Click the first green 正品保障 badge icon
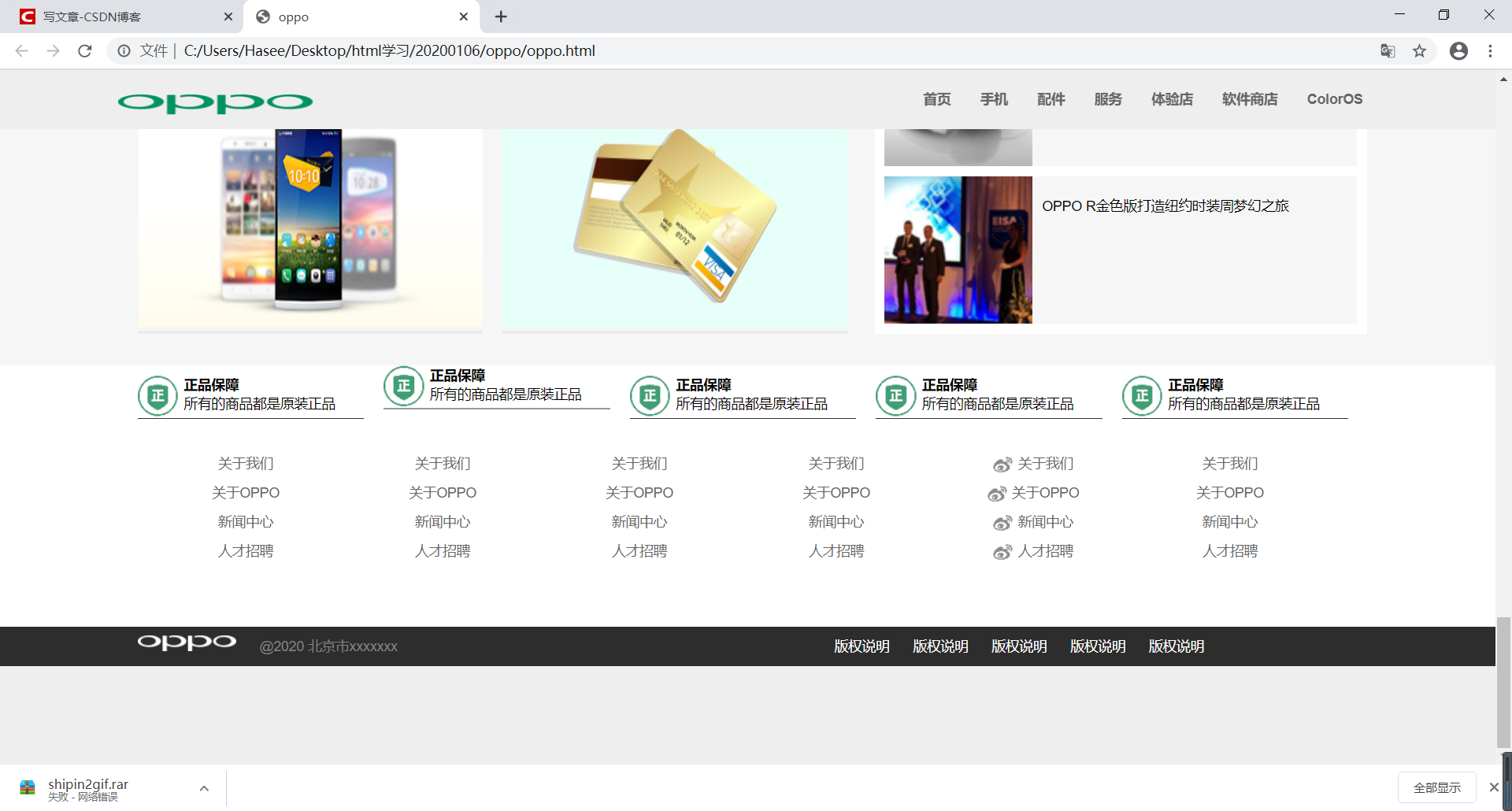Viewport: 1512px width, 811px height. coord(157,396)
